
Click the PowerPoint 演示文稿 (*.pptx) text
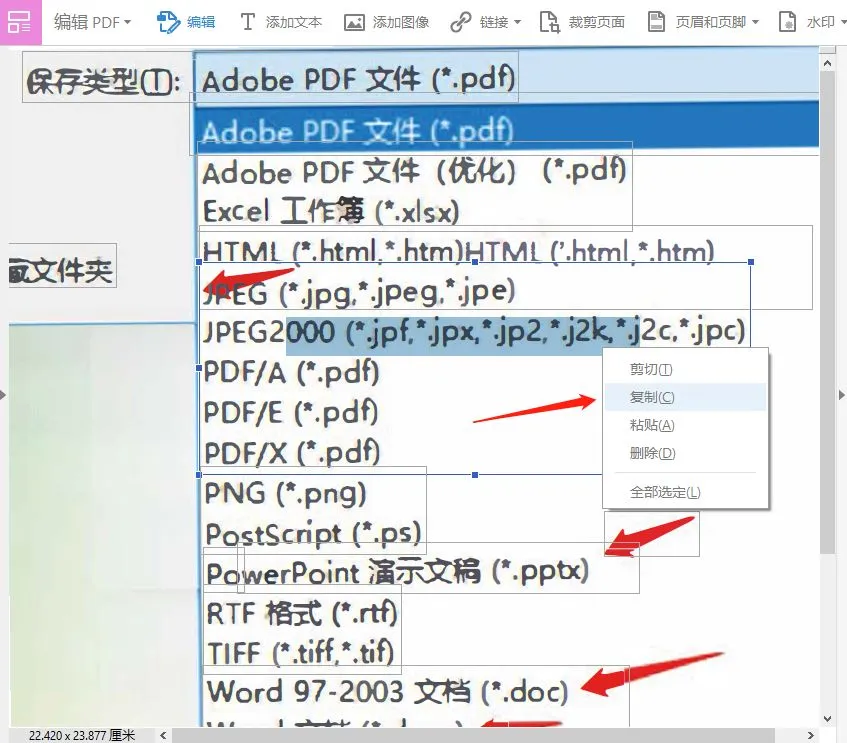click(x=398, y=573)
